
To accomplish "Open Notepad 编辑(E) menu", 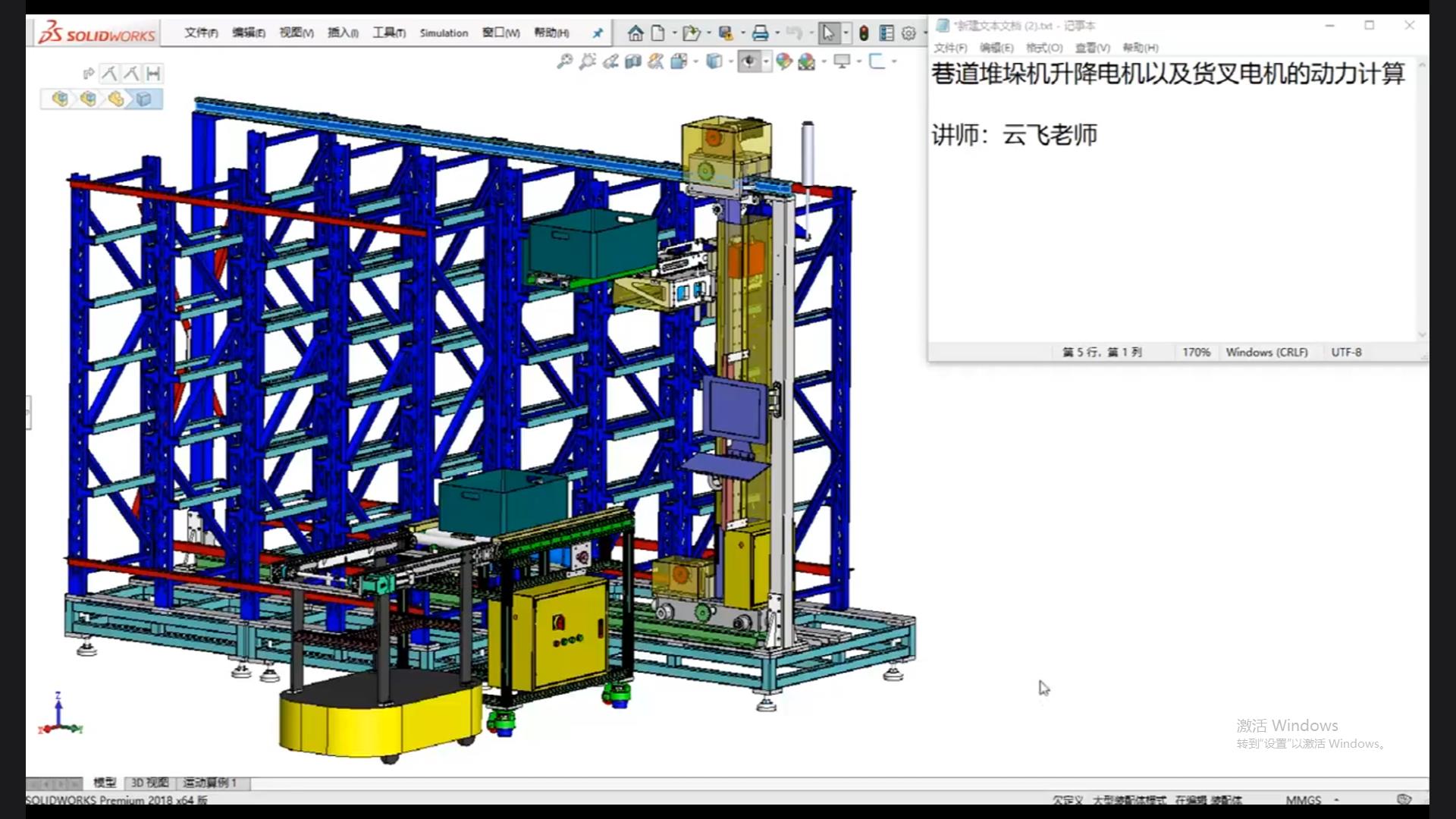I will pyautogui.click(x=996, y=48).
